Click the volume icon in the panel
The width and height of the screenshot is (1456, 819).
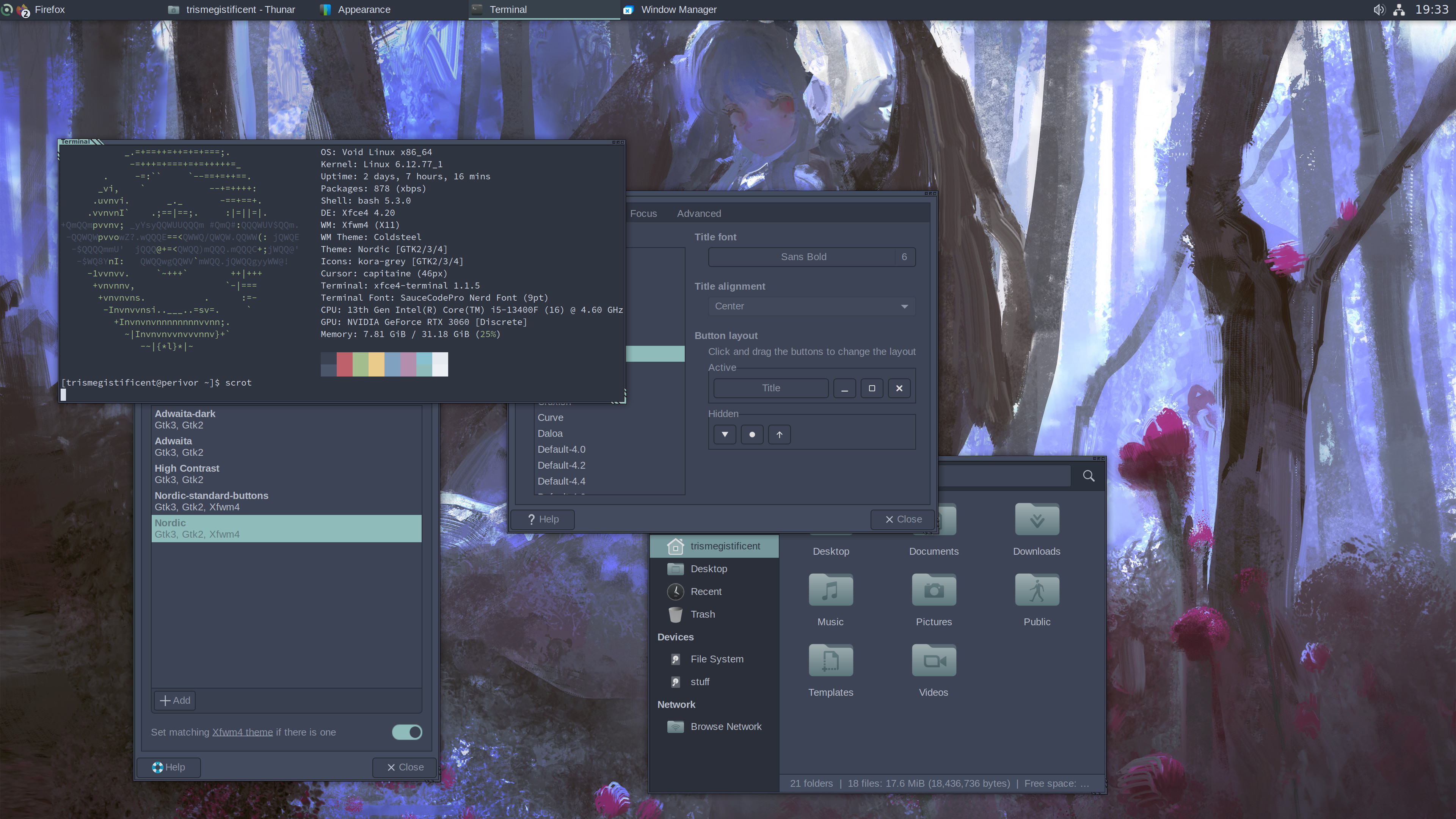(1379, 9)
